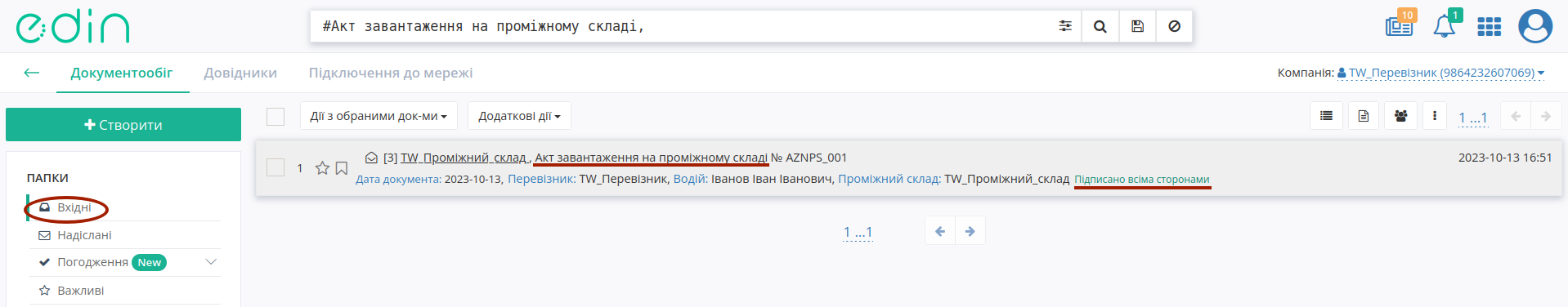Viewport: 1568px width, 307px height.
Task: Clear the search with the ban icon
Action: [1174, 26]
